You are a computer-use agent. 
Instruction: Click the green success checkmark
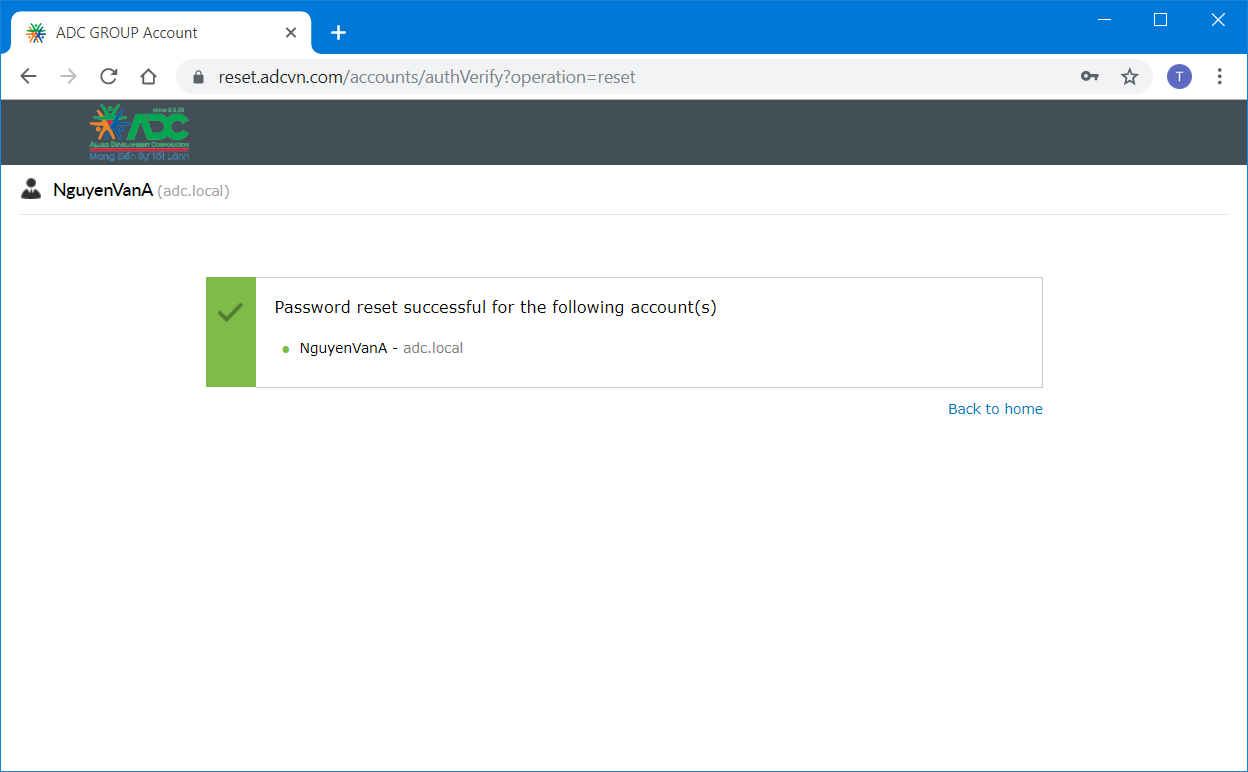click(x=230, y=313)
